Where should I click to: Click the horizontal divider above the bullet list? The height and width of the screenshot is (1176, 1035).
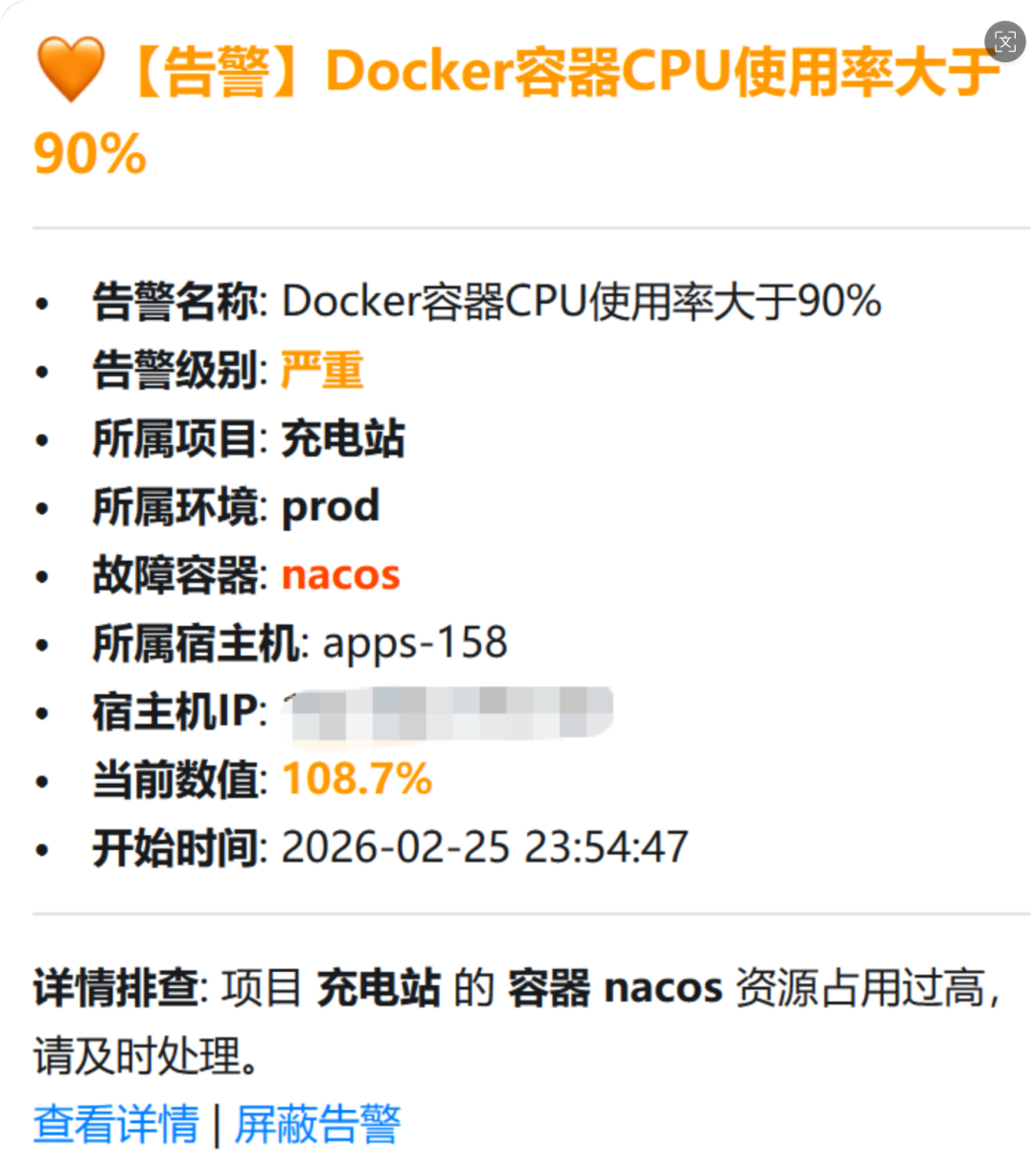[x=517, y=227]
